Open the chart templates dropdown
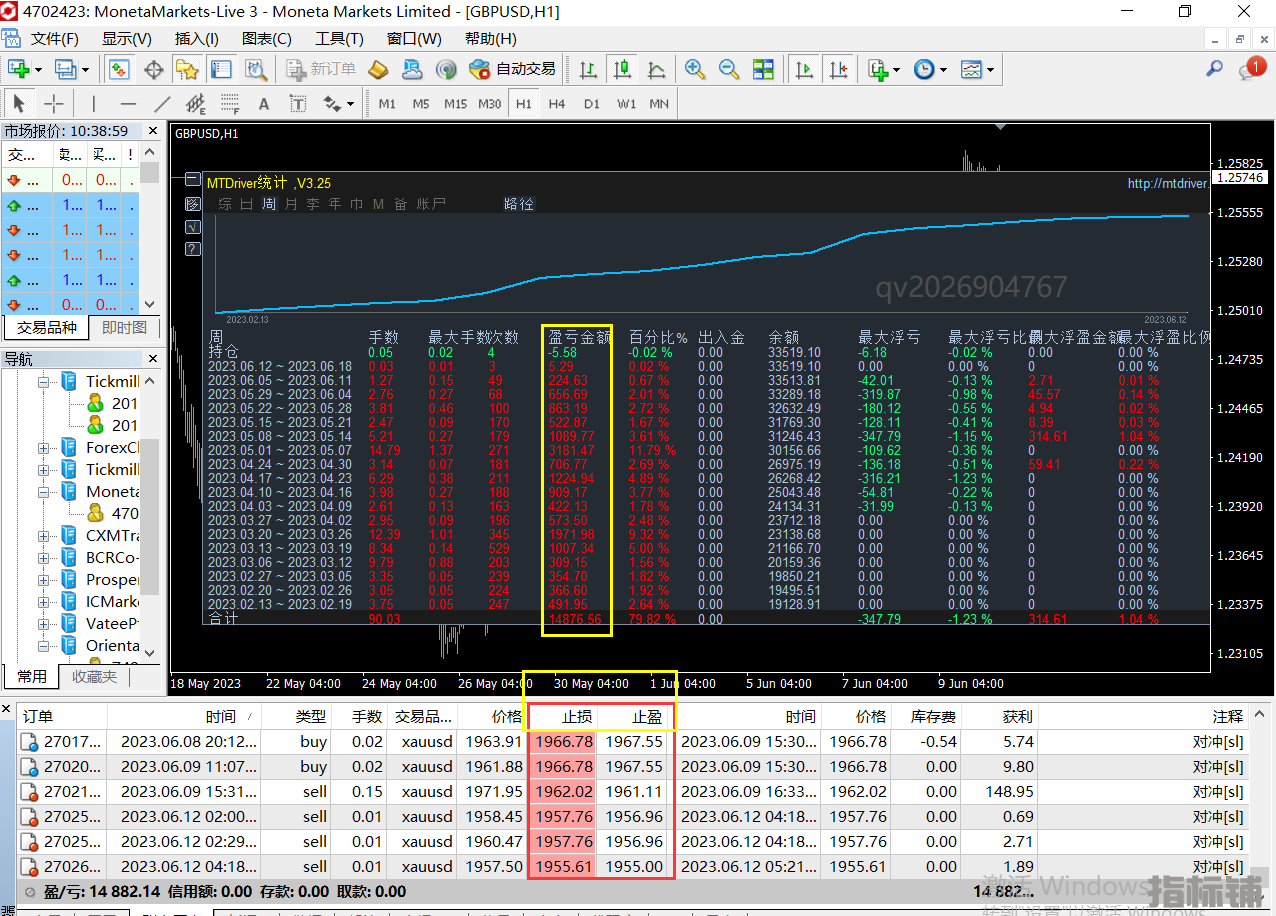1276x916 pixels. [x=977, y=69]
